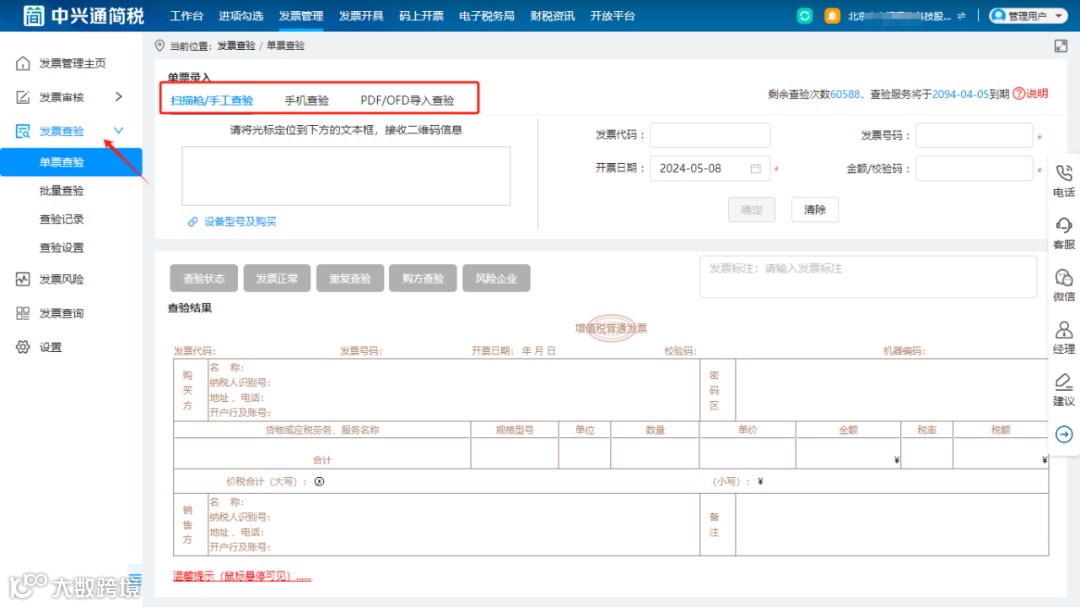The image size is (1080, 607).
Task: Switch to 手机查验 tab
Action: point(307,101)
